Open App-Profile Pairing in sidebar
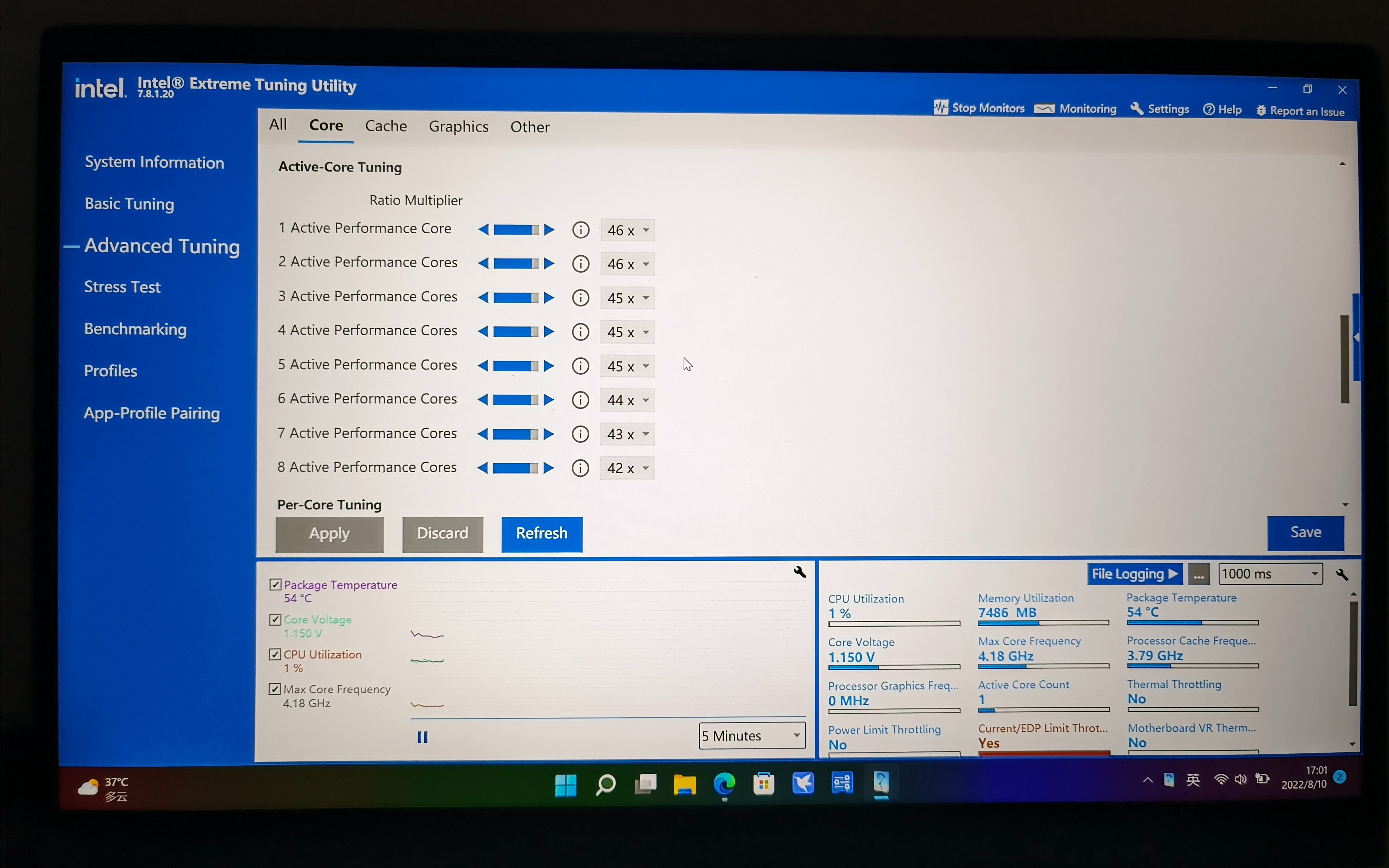The image size is (1389, 868). tap(152, 413)
